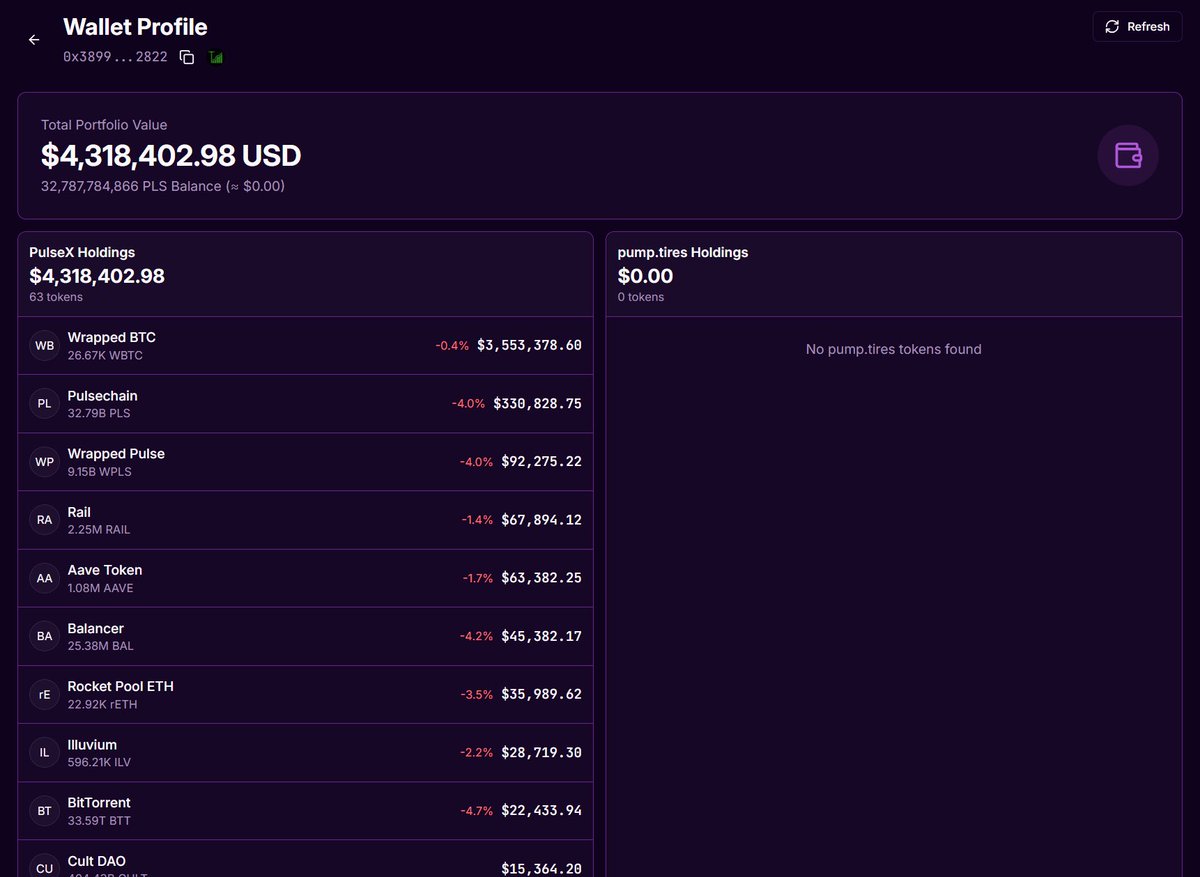Click the rE token avatar icon
1200x877 pixels.
(44, 694)
